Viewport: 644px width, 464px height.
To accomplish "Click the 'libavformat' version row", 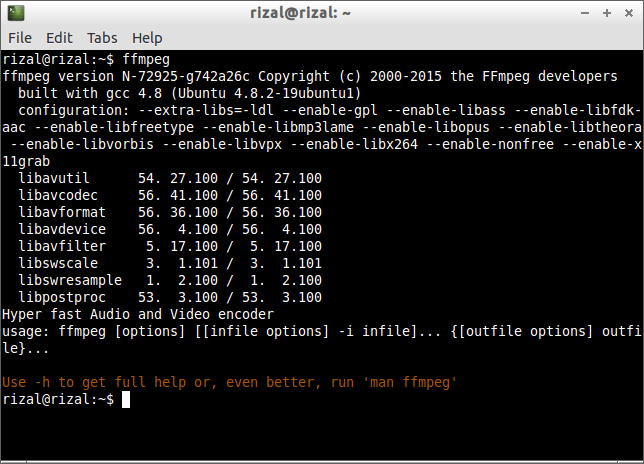I will click(170, 212).
